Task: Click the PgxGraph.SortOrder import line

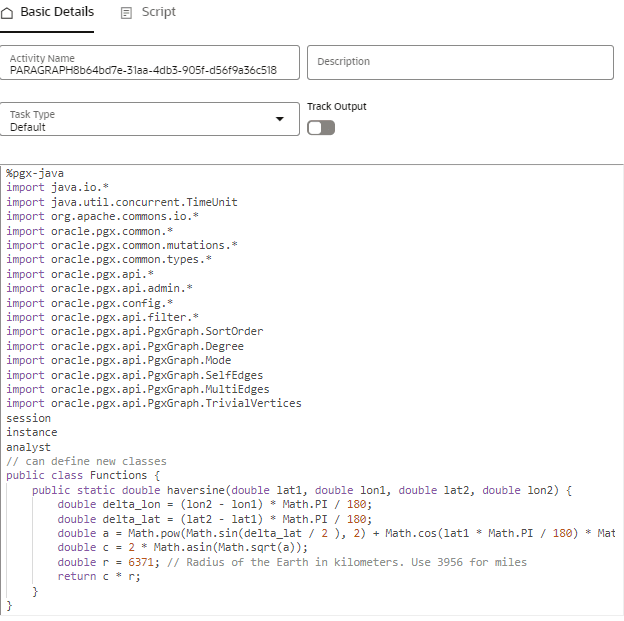Action: tap(135, 332)
